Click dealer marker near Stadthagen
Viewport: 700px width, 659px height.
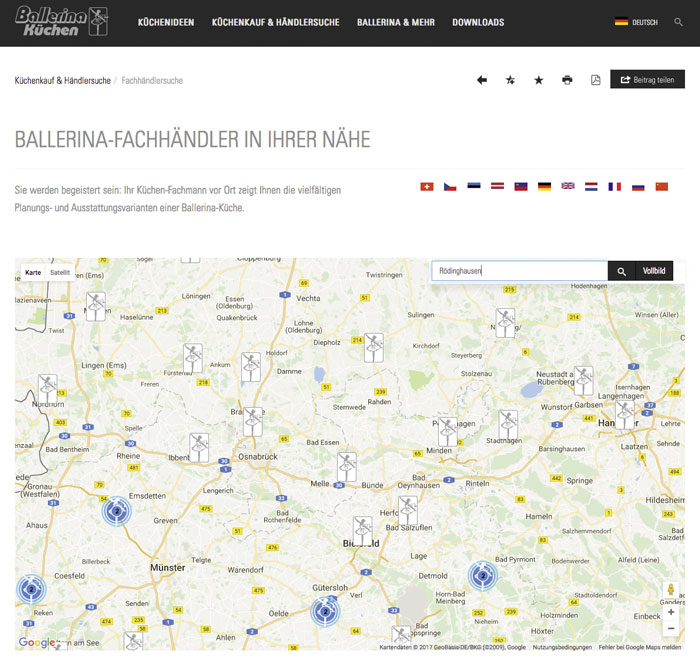[x=508, y=425]
